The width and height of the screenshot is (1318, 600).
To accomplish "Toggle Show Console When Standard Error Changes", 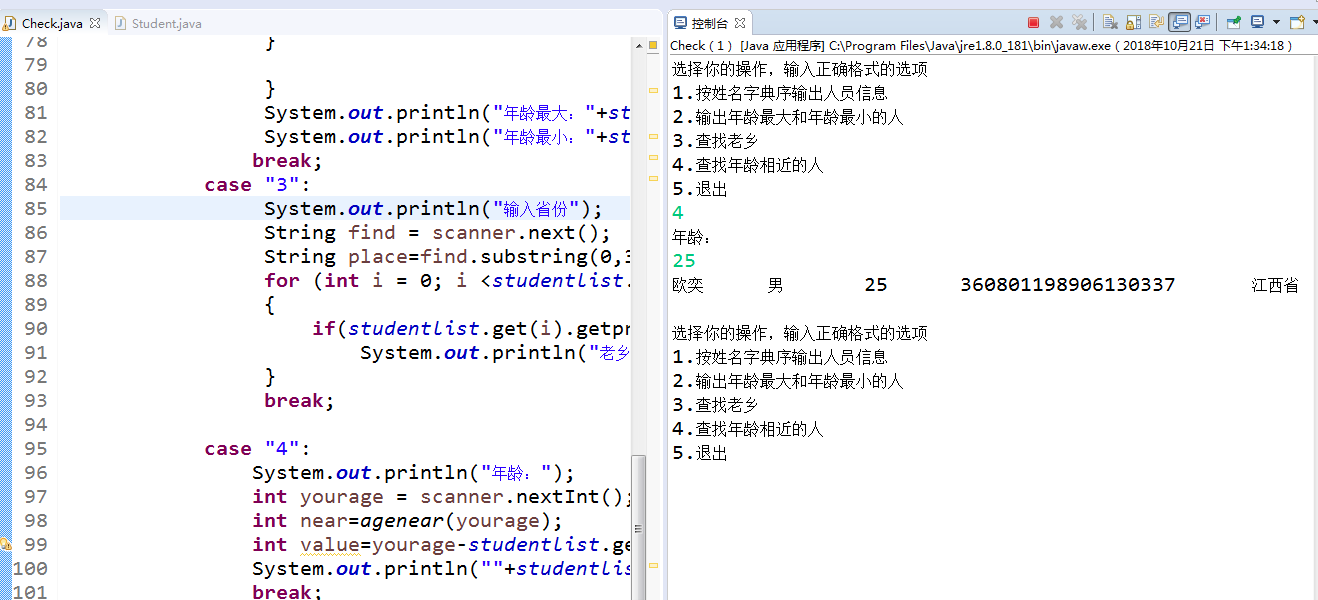I will (1202, 22).
